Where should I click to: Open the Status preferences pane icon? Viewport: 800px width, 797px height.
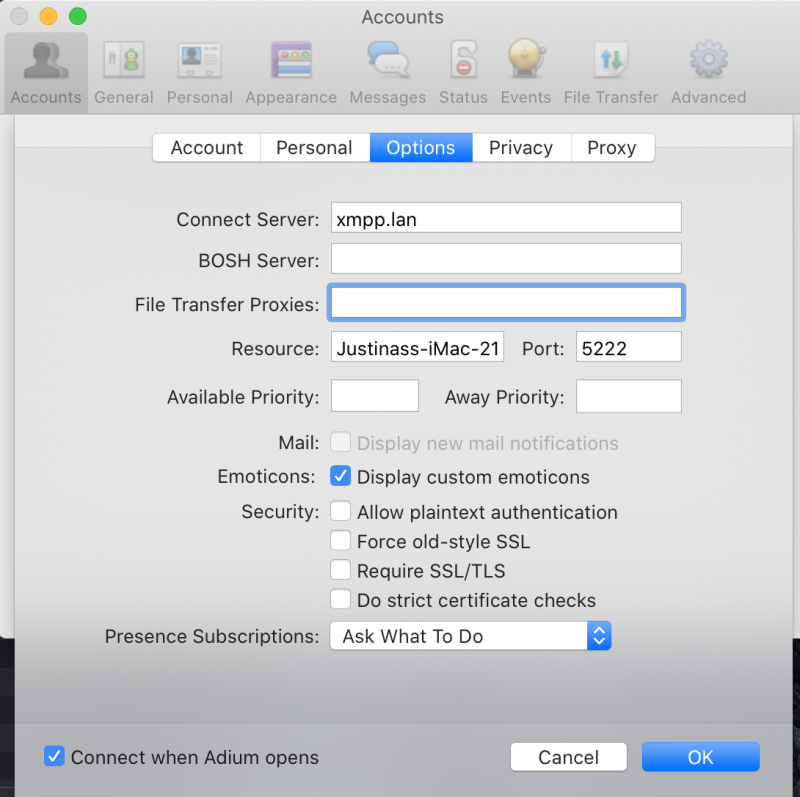tap(463, 72)
